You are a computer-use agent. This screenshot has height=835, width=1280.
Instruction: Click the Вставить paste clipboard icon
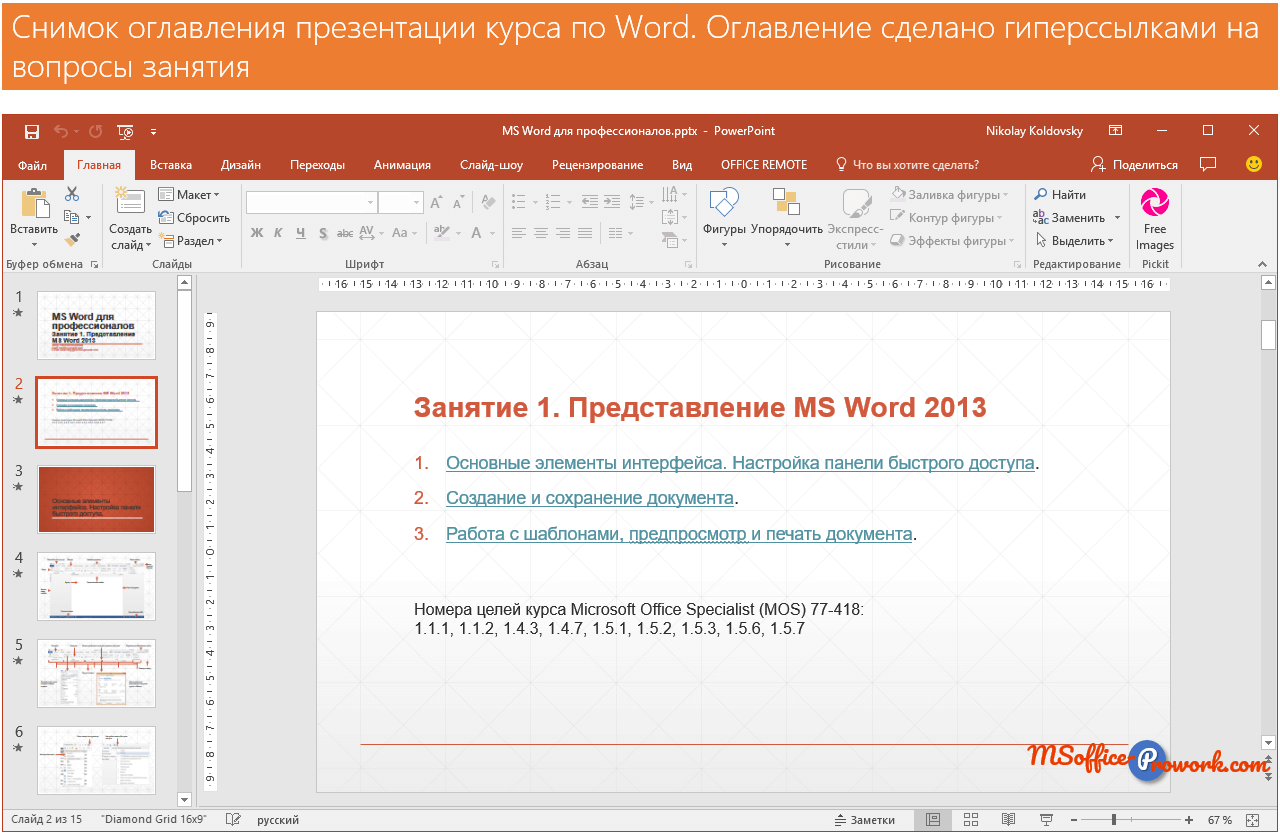35,204
